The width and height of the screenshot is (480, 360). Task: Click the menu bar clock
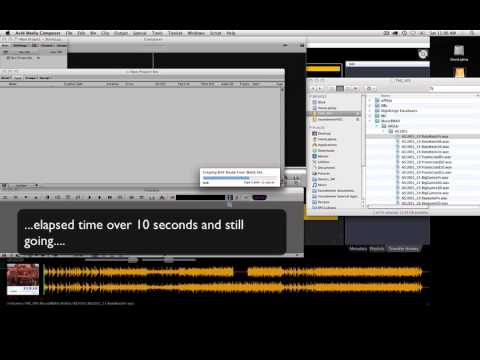click(443, 33)
